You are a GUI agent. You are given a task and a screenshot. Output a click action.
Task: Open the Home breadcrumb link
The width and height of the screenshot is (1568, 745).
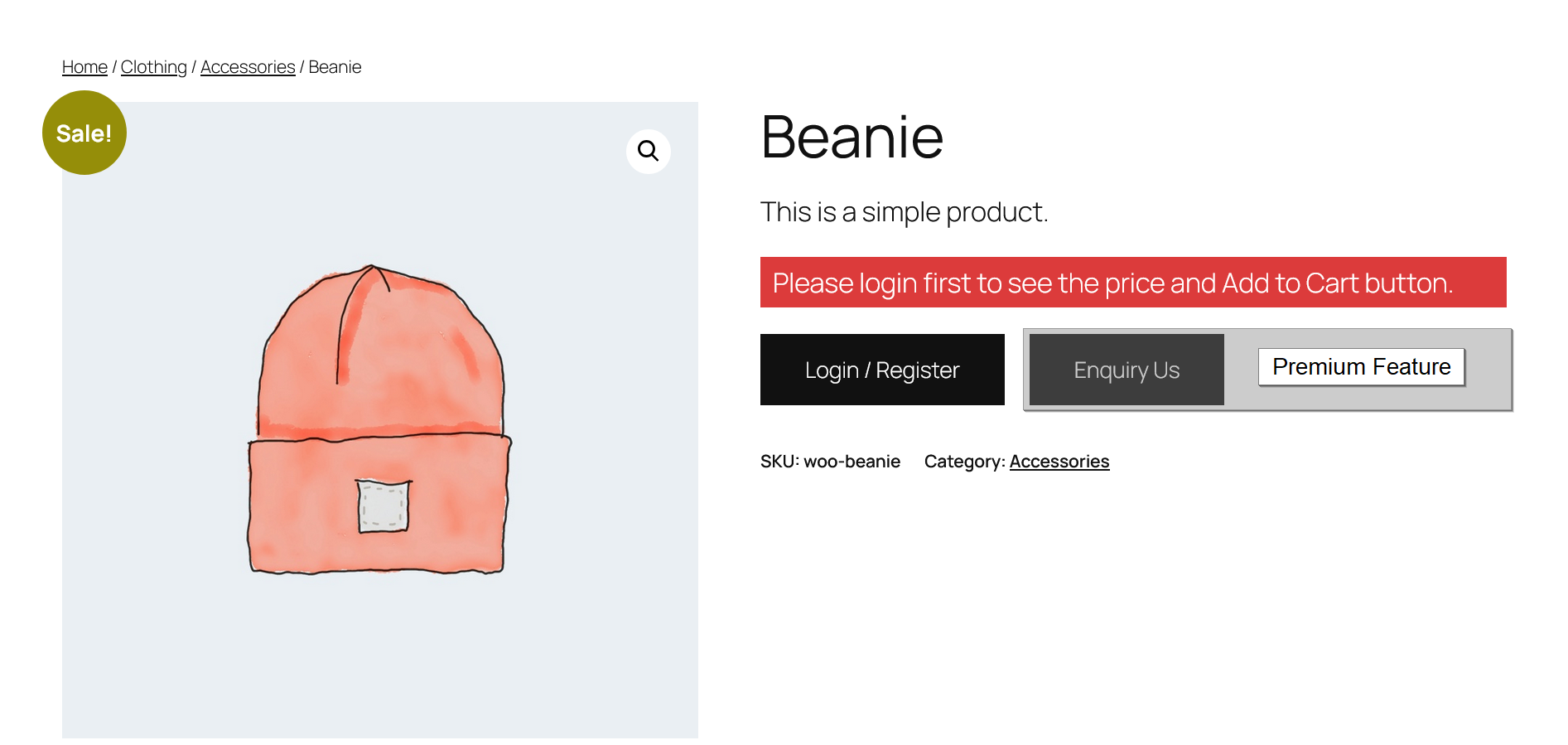84,67
